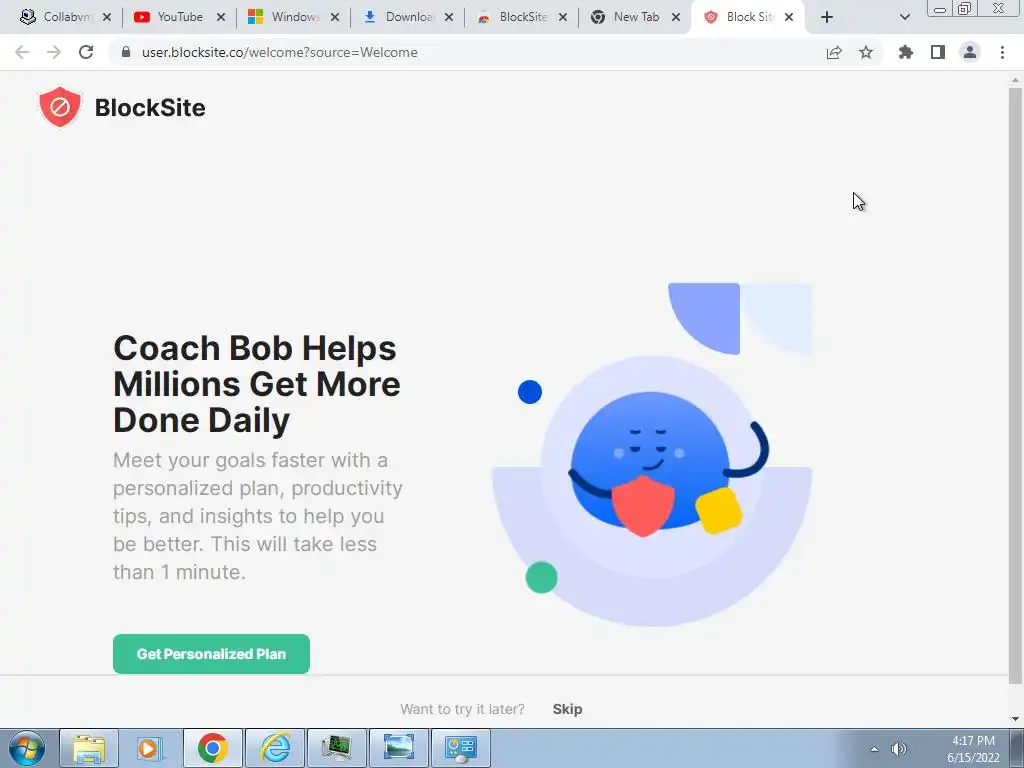Screen dimensions: 1024x768
Task: Bookmark this tab with the star icon
Action: click(x=866, y=52)
